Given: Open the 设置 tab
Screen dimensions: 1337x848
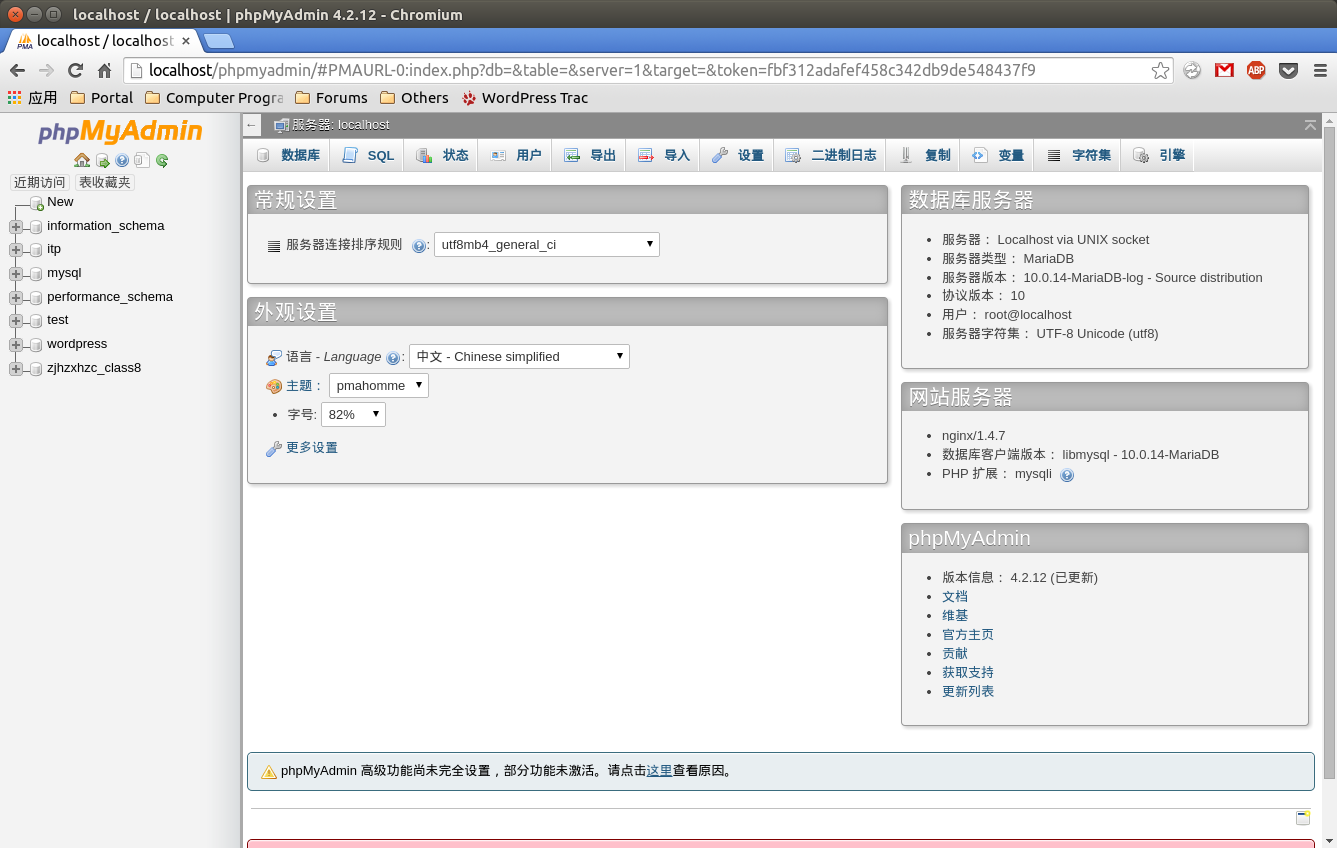Looking at the screenshot, I should click(x=737, y=155).
